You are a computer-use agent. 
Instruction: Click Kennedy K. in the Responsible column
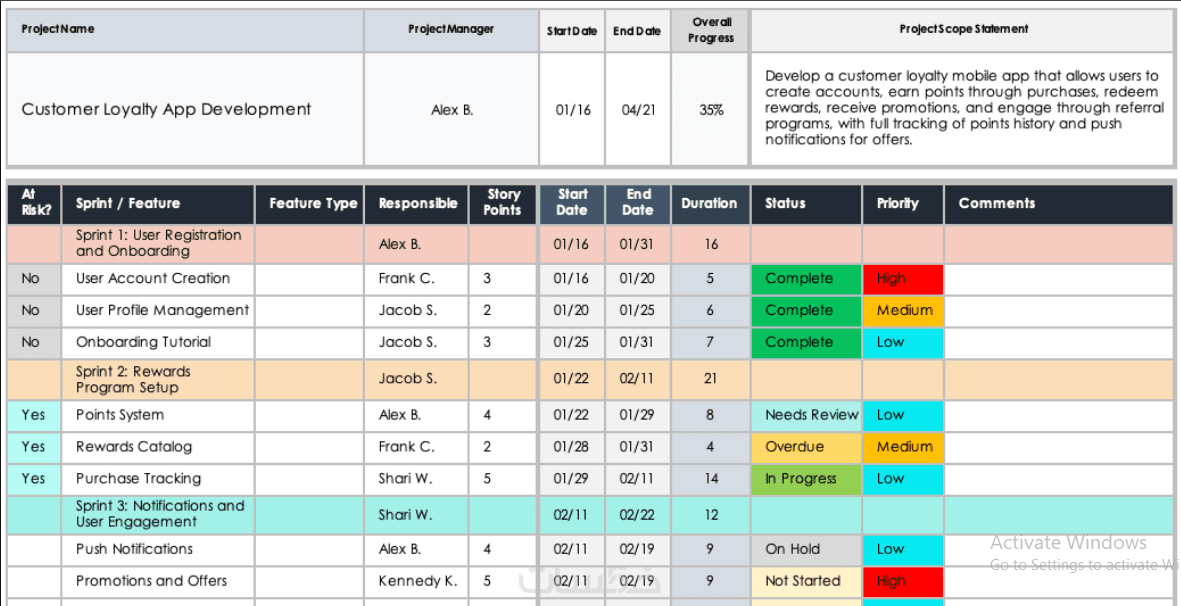pyautogui.click(x=416, y=581)
